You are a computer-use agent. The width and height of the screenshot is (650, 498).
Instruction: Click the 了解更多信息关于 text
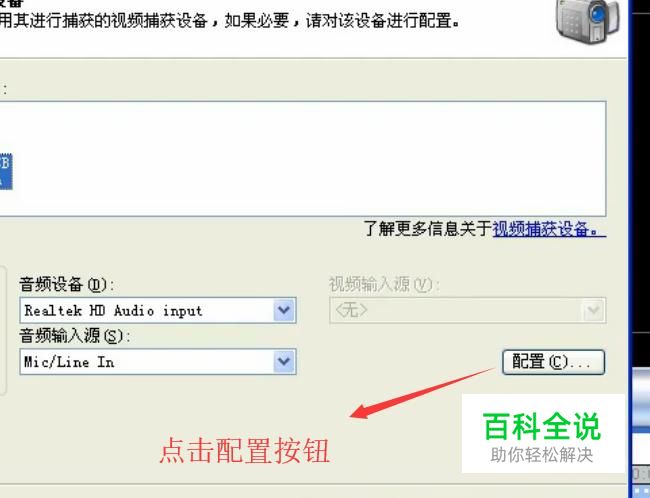pos(428,229)
